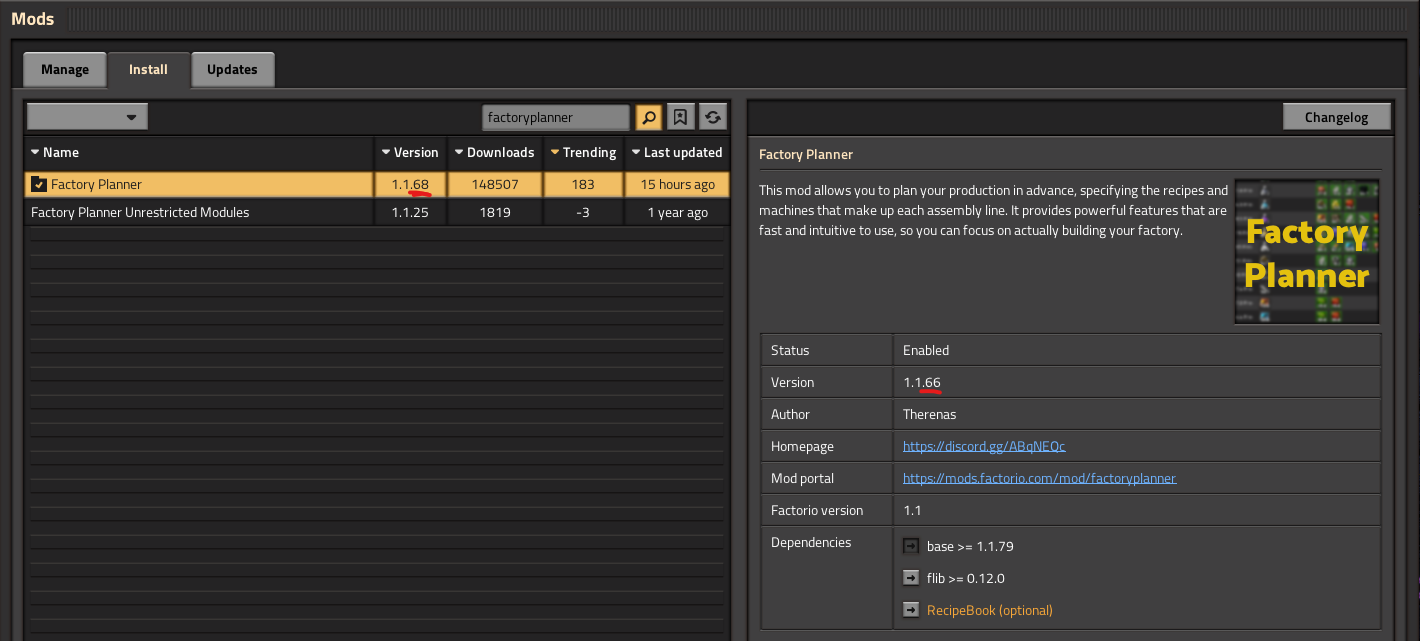Click the refresh mod list icon
The width and height of the screenshot is (1420, 641).
coord(712,117)
